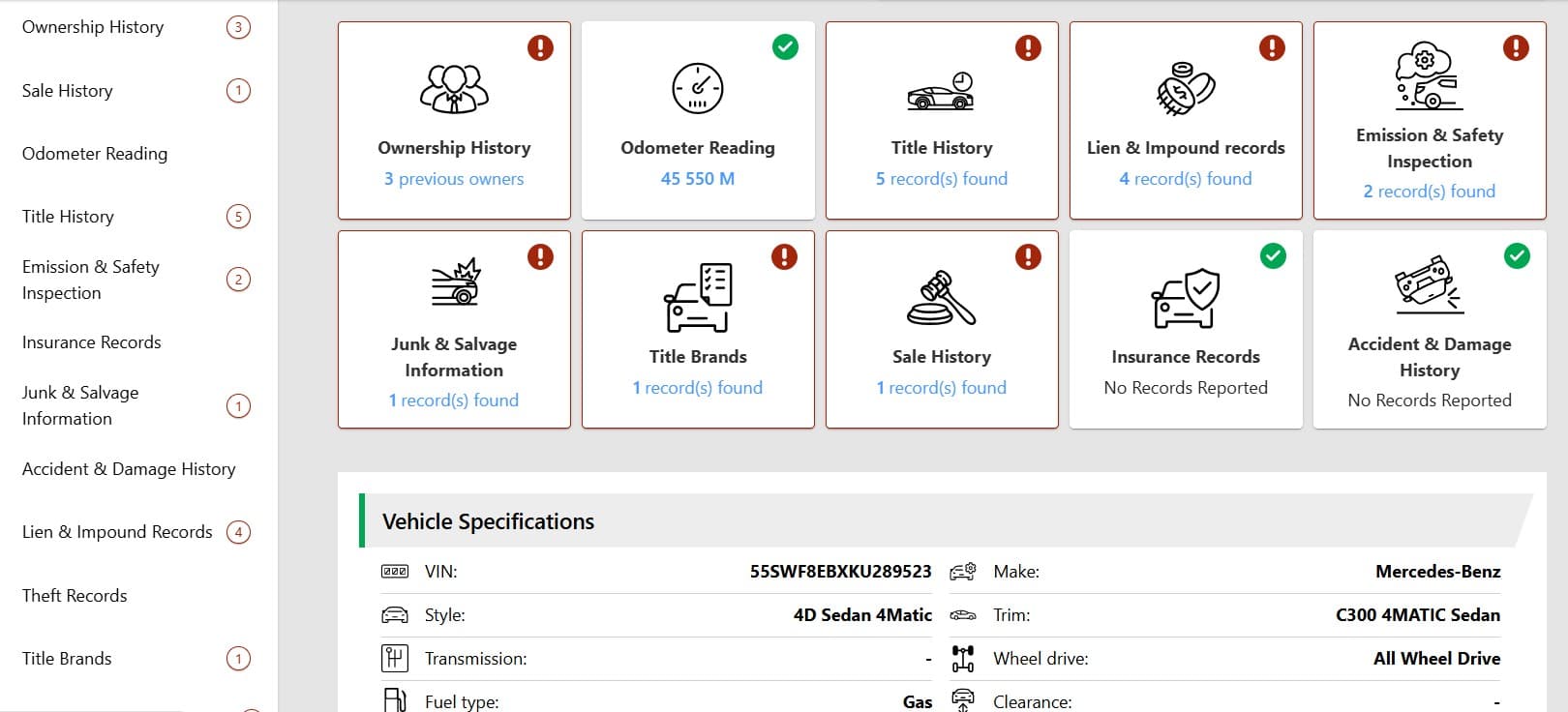Viewport: 1568px width, 712px height.
Task: Open the '3 previous owners' link
Action: pos(454,179)
